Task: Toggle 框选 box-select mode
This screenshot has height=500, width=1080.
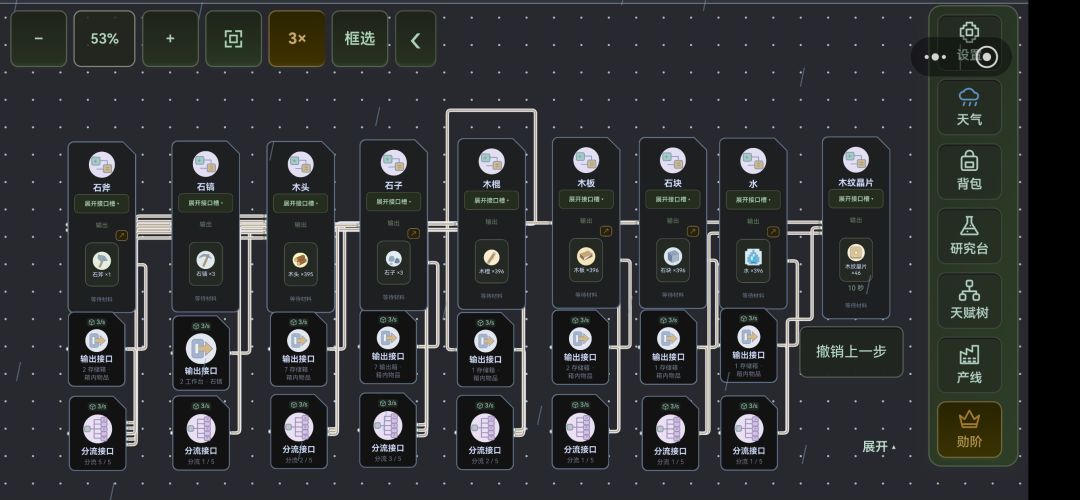Action: [x=360, y=39]
